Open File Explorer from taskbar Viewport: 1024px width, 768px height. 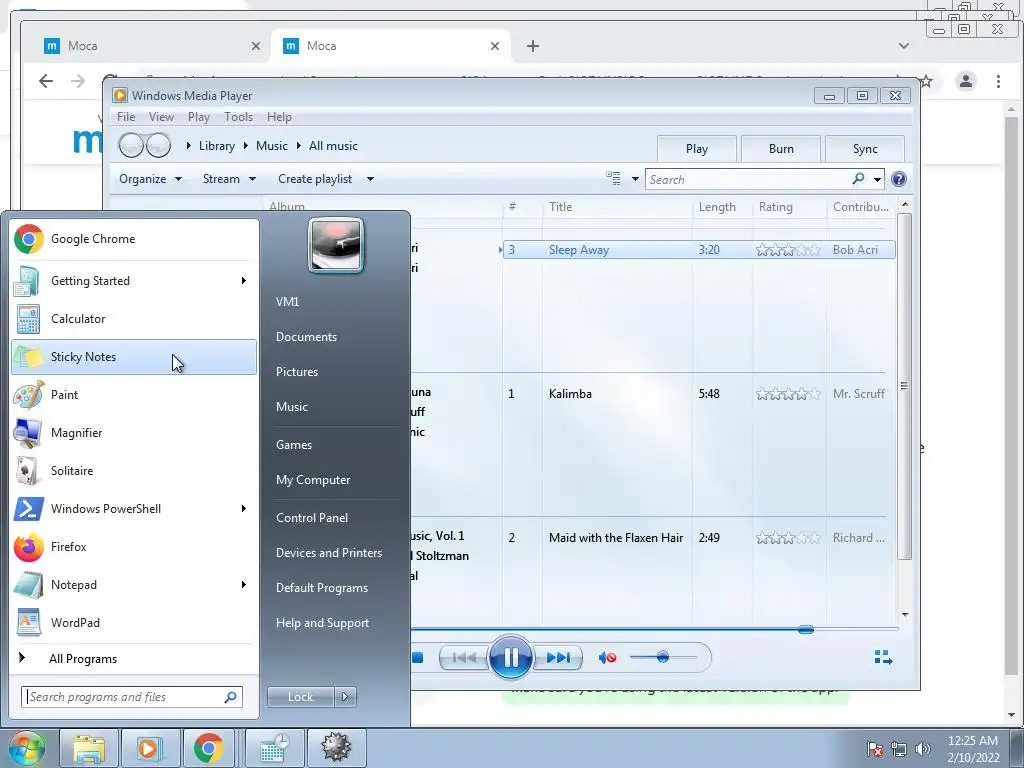[89, 748]
